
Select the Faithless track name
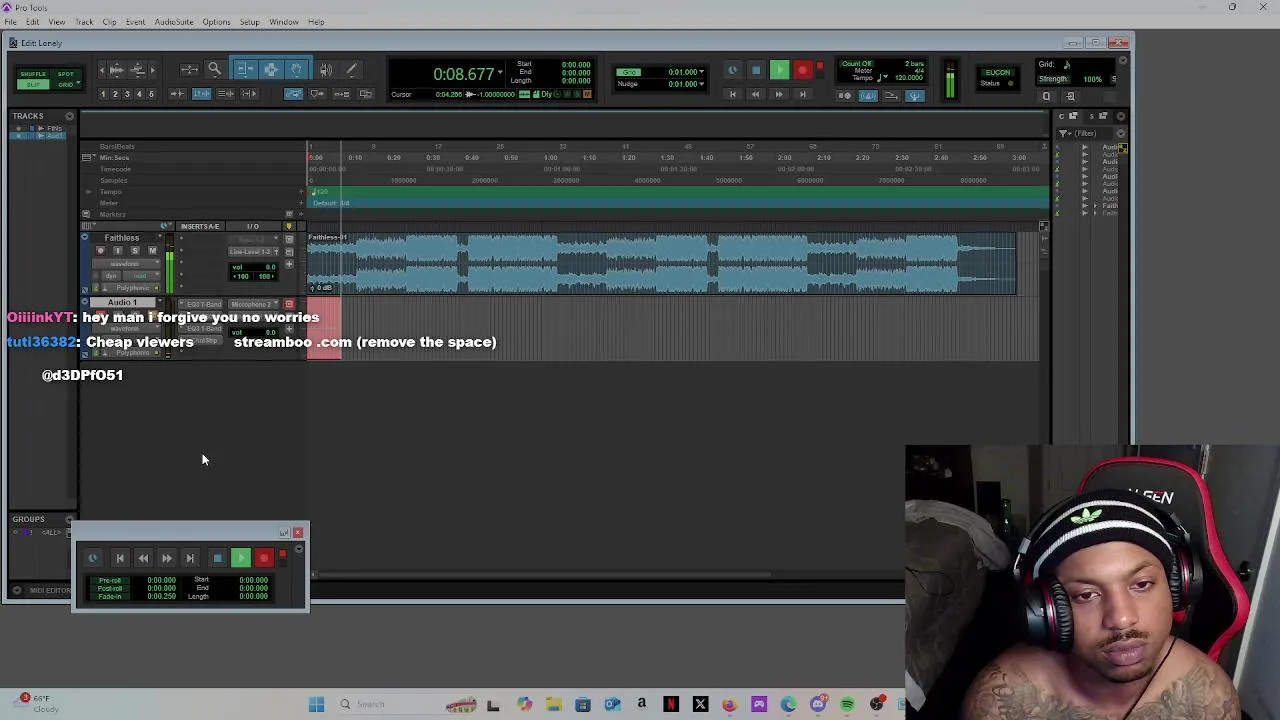(122, 238)
